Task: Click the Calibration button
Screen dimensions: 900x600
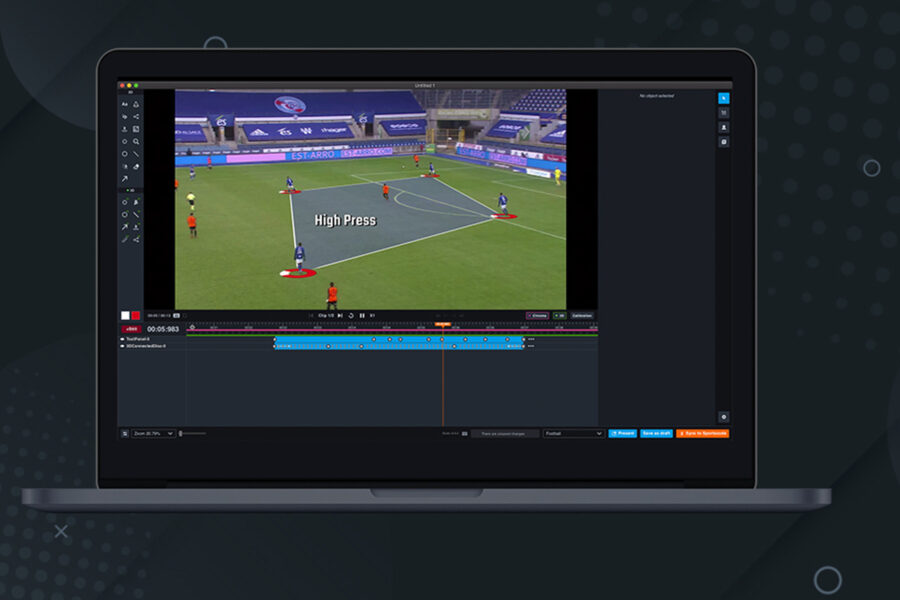Action: pos(582,316)
